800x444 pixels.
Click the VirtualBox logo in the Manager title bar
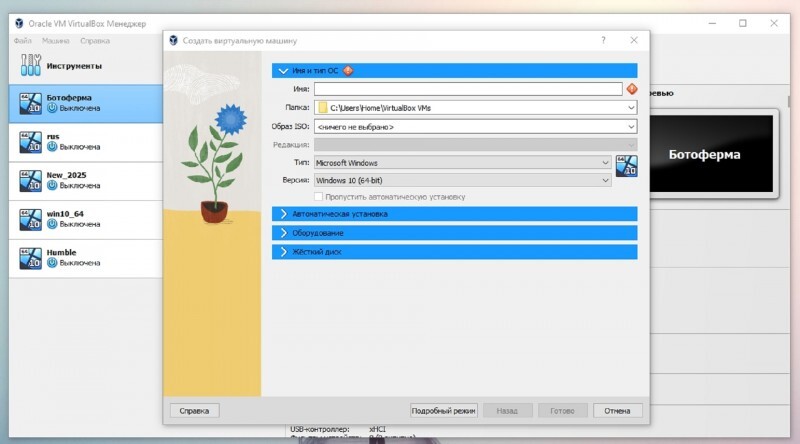click(19, 23)
